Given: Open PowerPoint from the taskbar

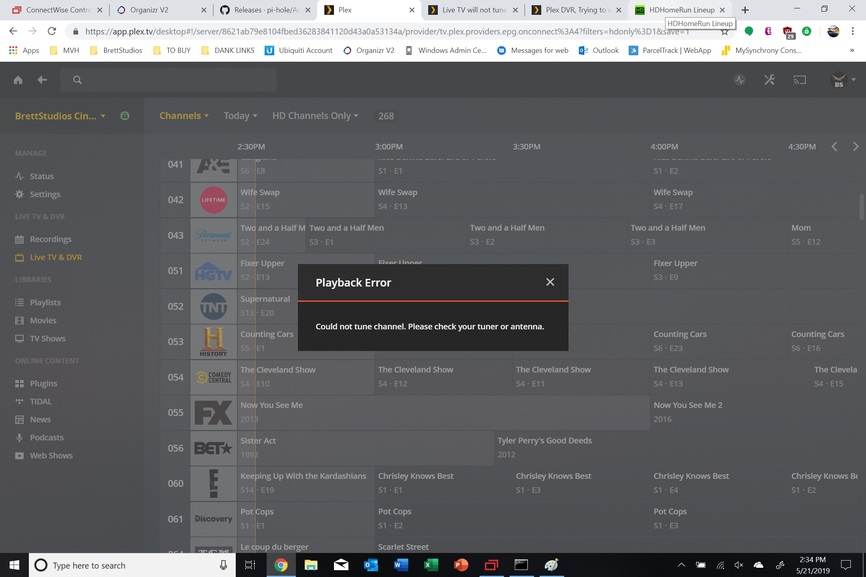Looking at the screenshot, I should tap(461, 565).
